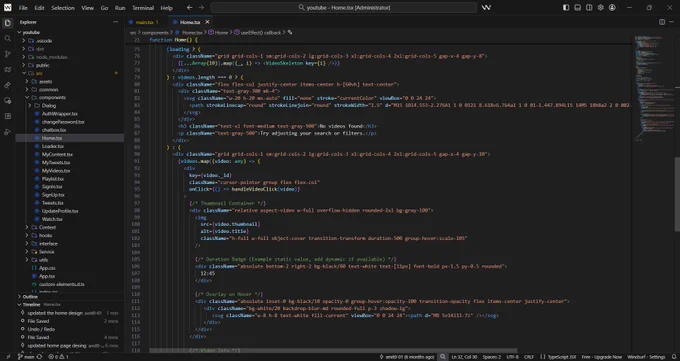680x361 pixels.
Task: Click the errors and warnings indicator
Action: pyautogui.click(x=58, y=357)
